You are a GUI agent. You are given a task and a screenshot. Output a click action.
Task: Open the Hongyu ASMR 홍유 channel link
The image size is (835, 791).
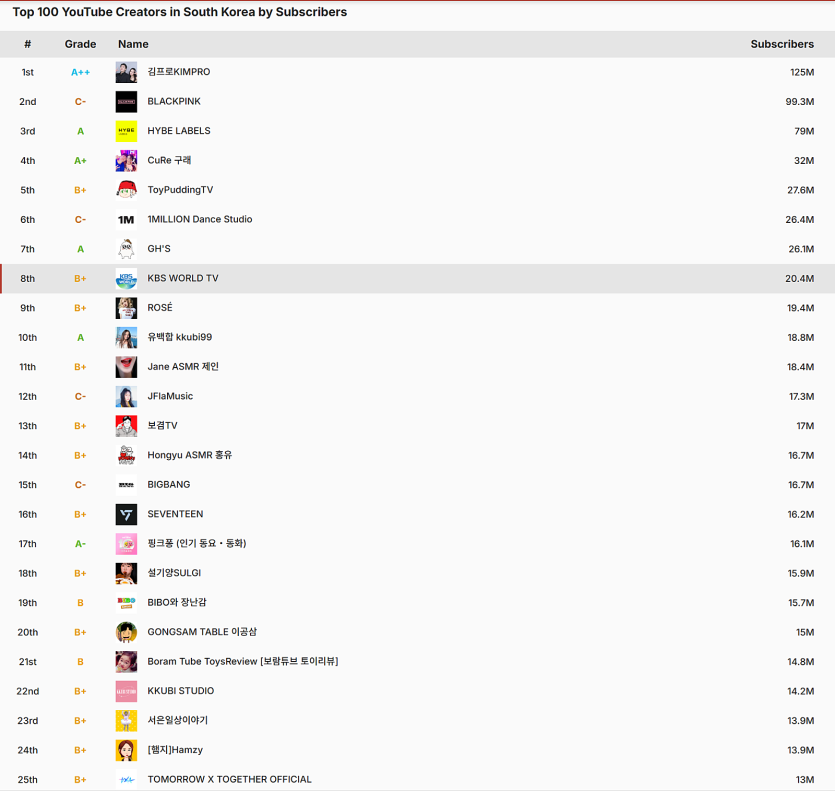pyautogui.click(x=190, y=455)
